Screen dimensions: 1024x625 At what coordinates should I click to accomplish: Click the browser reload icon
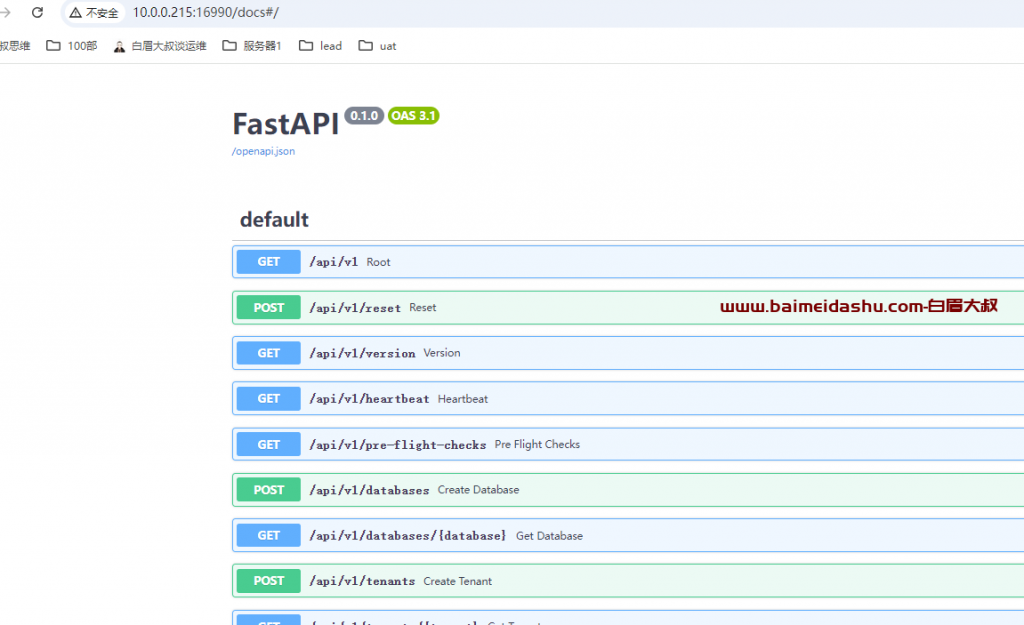click(38, 13)
